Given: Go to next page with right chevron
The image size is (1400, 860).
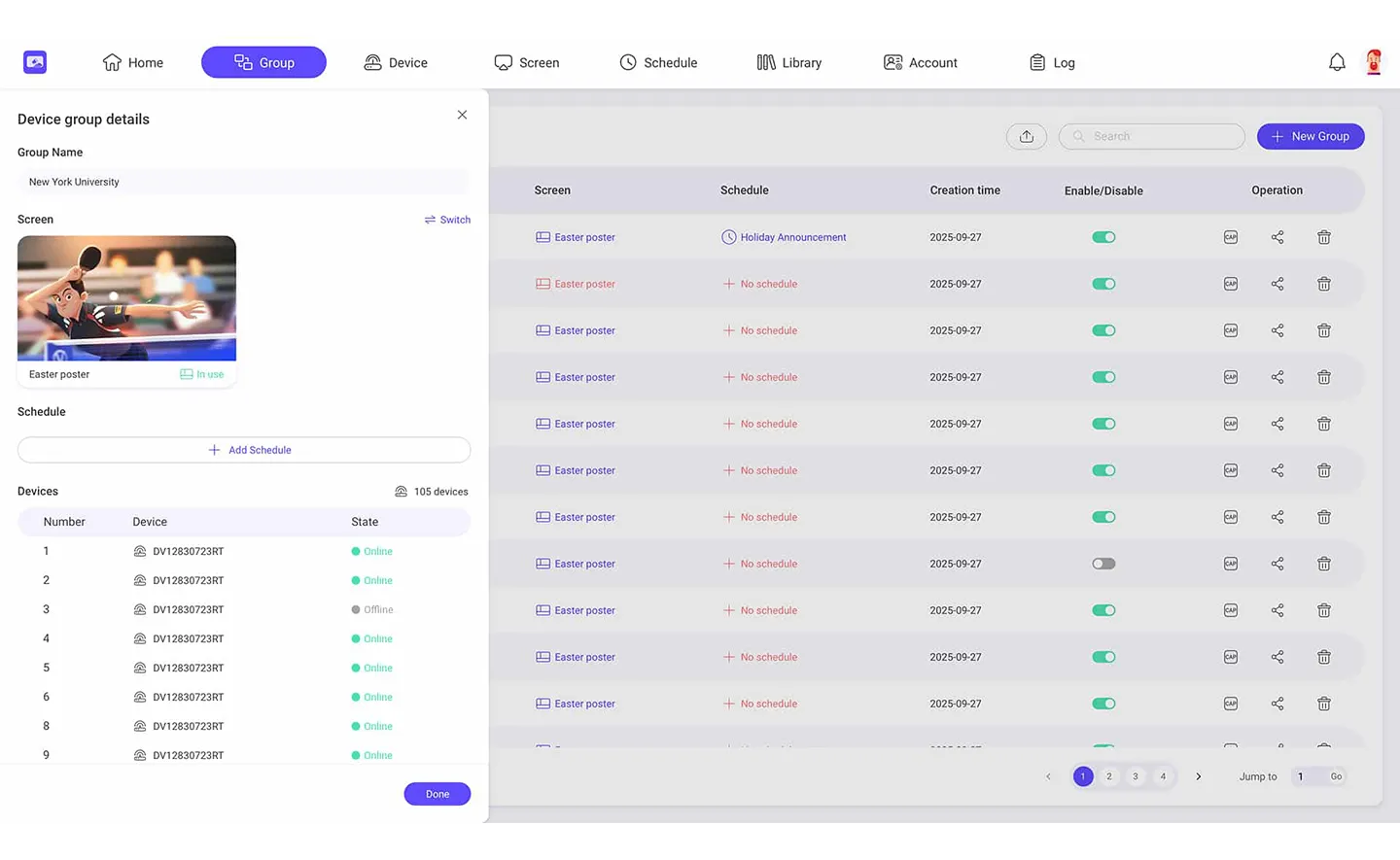Looking at the screenshot, I should (x=1198, y=776).
